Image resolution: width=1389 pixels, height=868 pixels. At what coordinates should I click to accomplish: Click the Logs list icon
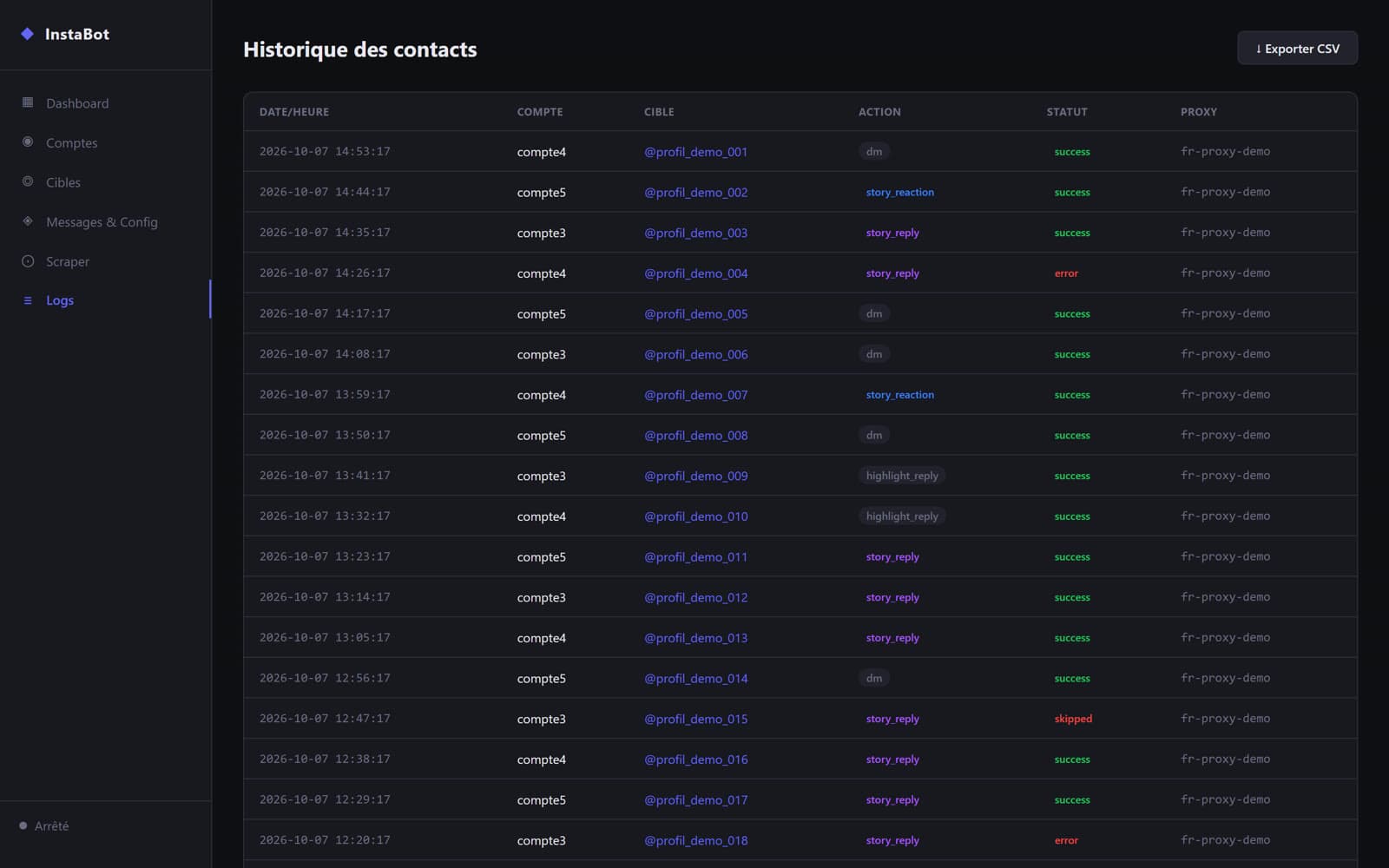click(x=28, y=300)
